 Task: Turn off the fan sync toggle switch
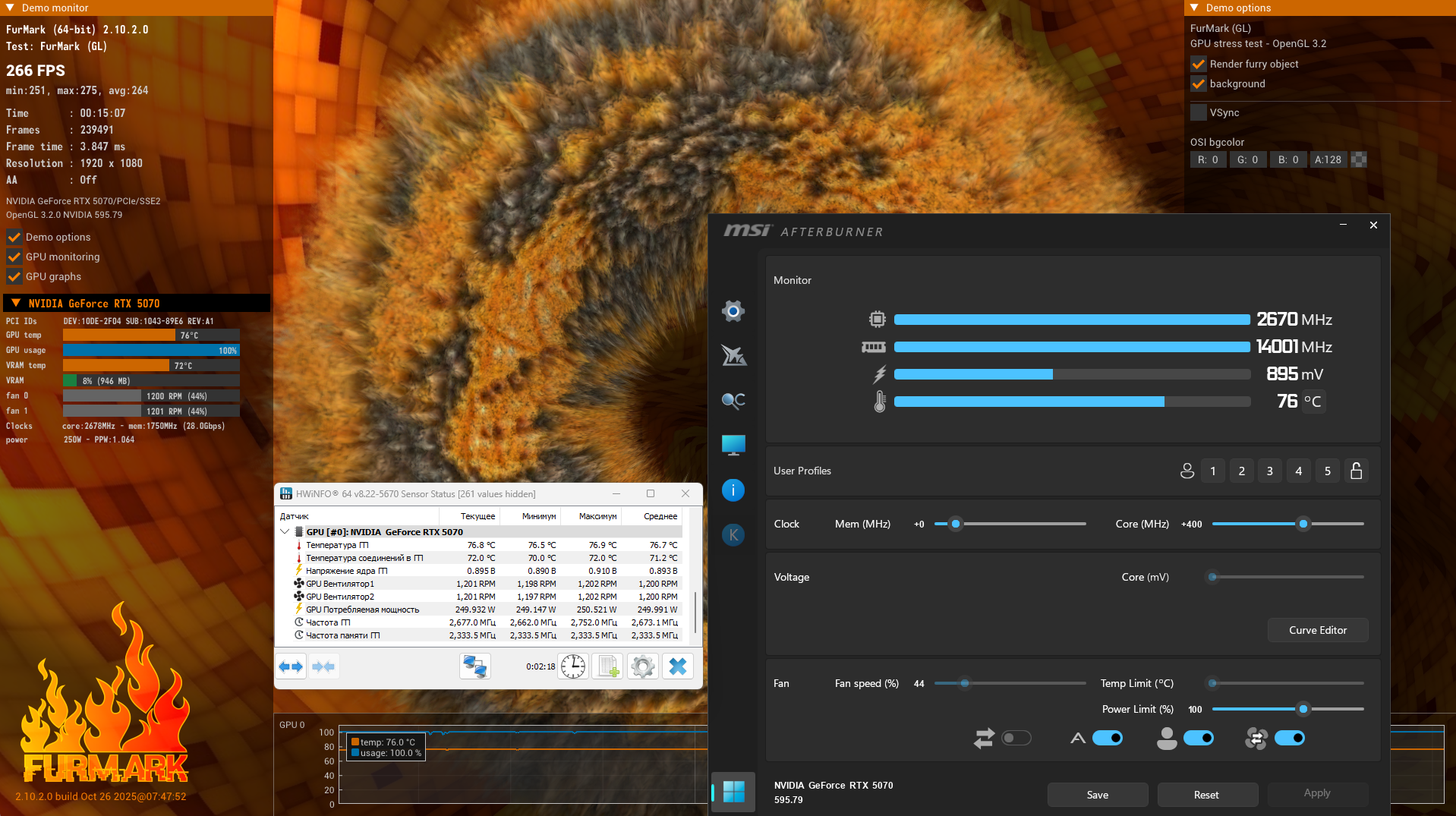click(1290, 738)
